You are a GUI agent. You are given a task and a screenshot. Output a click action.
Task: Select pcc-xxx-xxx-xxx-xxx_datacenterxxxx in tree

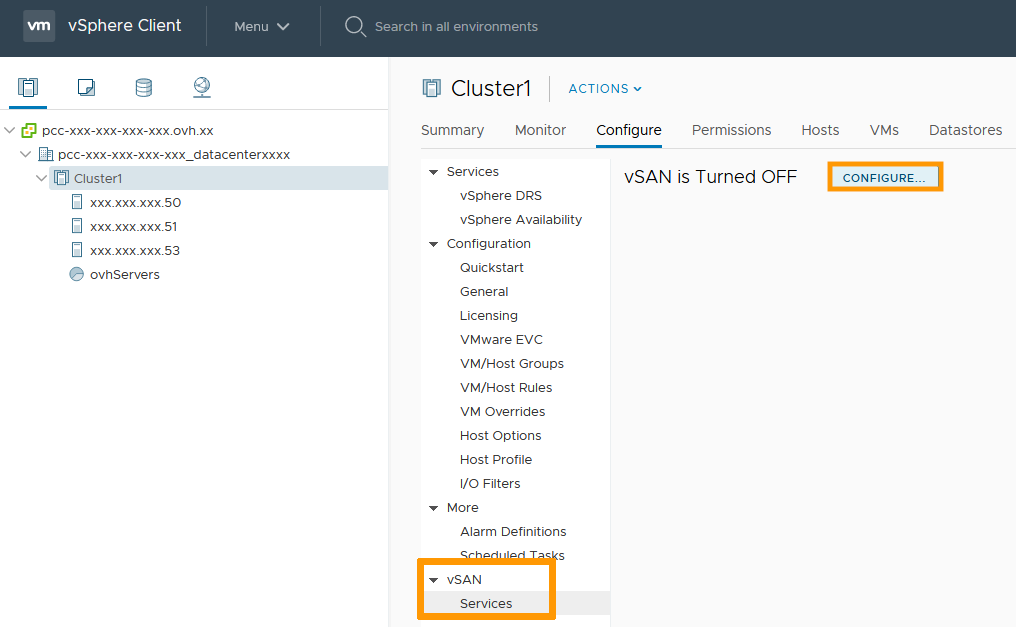coord(174,154)
